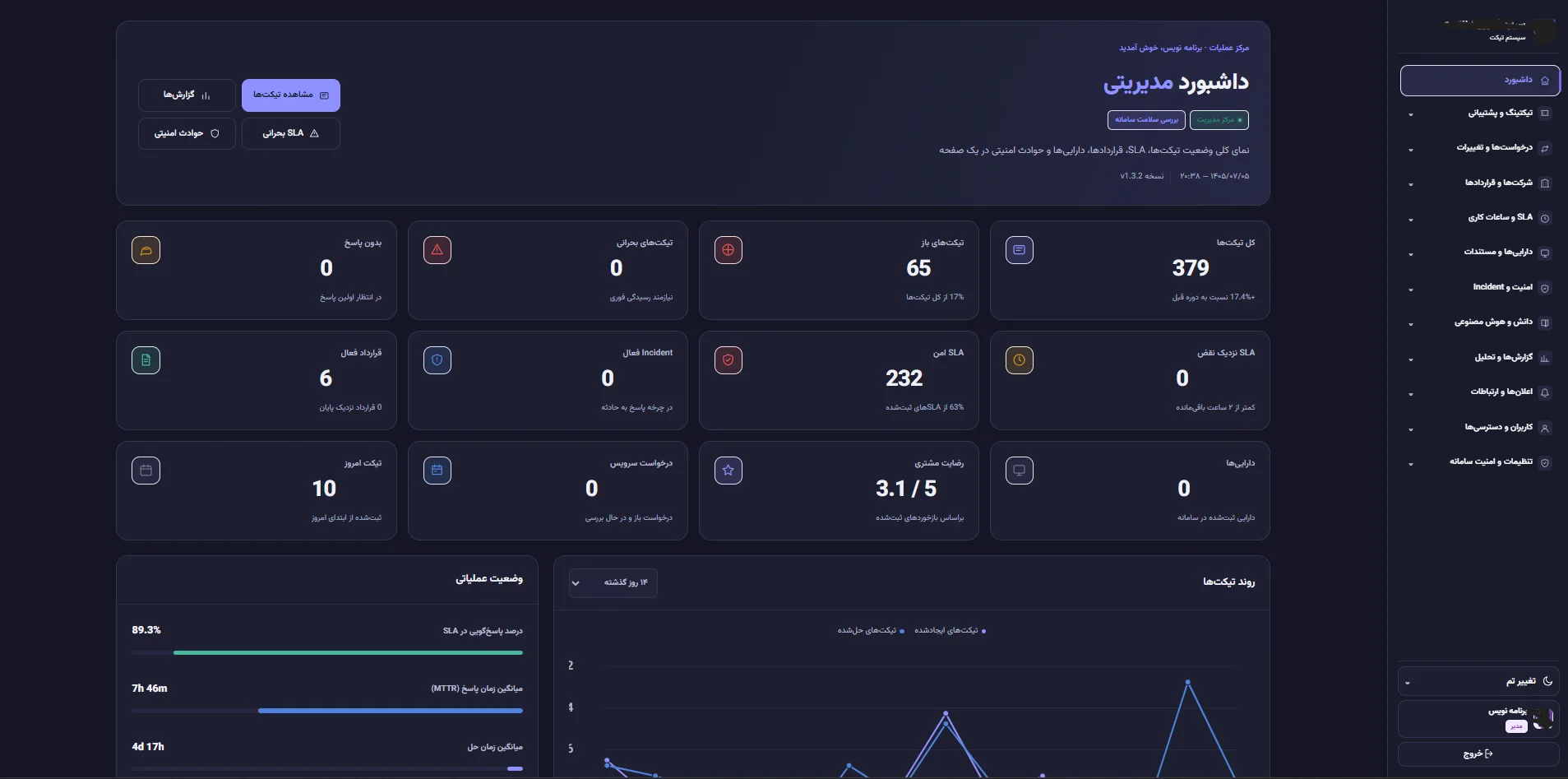Viewport: 1568px width, 779px height.
Task: Click the unanswered (بدون پاسخ) card icon
Action: click(x=146, y=250)
